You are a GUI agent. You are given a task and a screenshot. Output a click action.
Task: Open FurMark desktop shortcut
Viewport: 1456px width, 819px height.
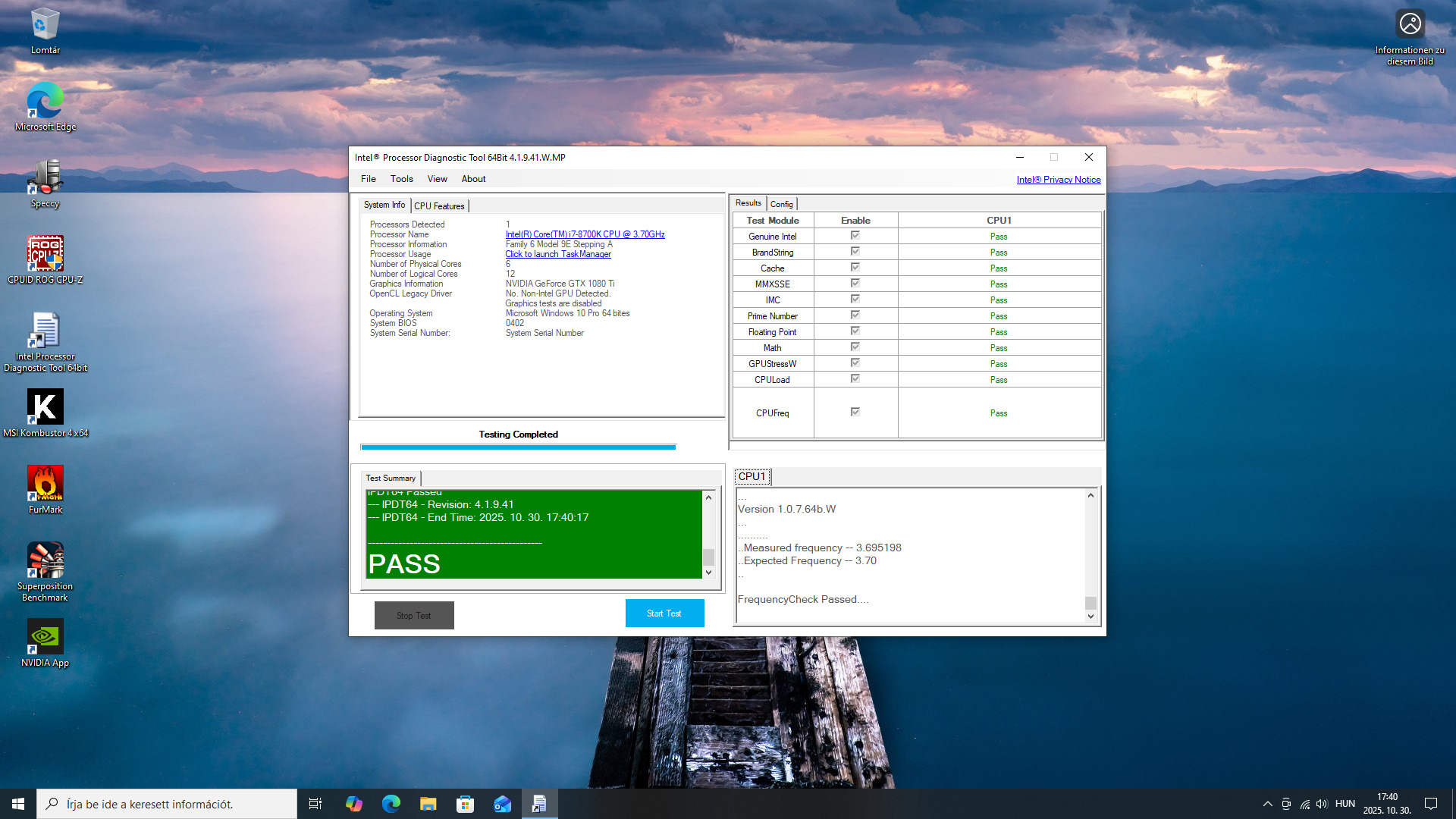coord(45,485)
